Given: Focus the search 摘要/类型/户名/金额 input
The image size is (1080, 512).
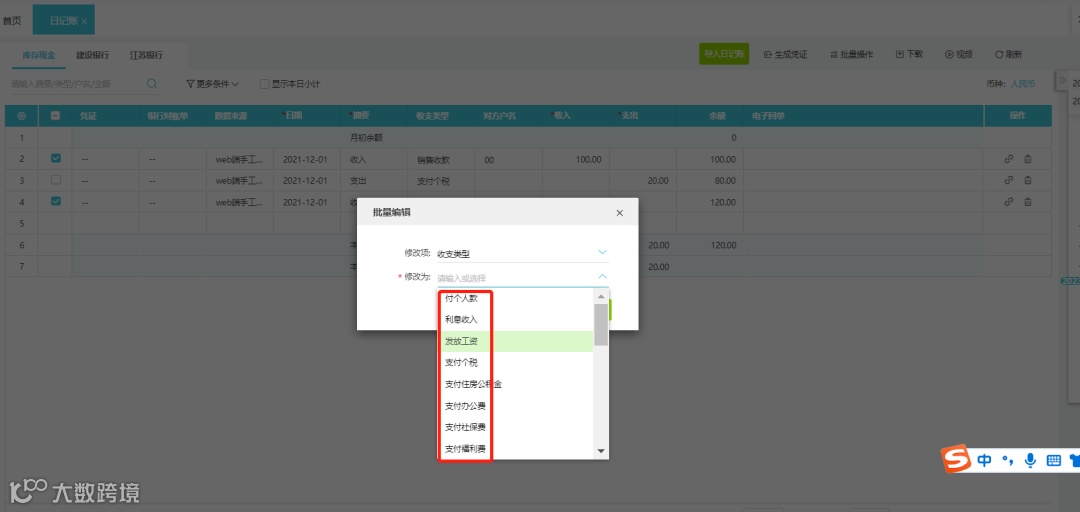Looking at the screenshot, I should point(76,84).
